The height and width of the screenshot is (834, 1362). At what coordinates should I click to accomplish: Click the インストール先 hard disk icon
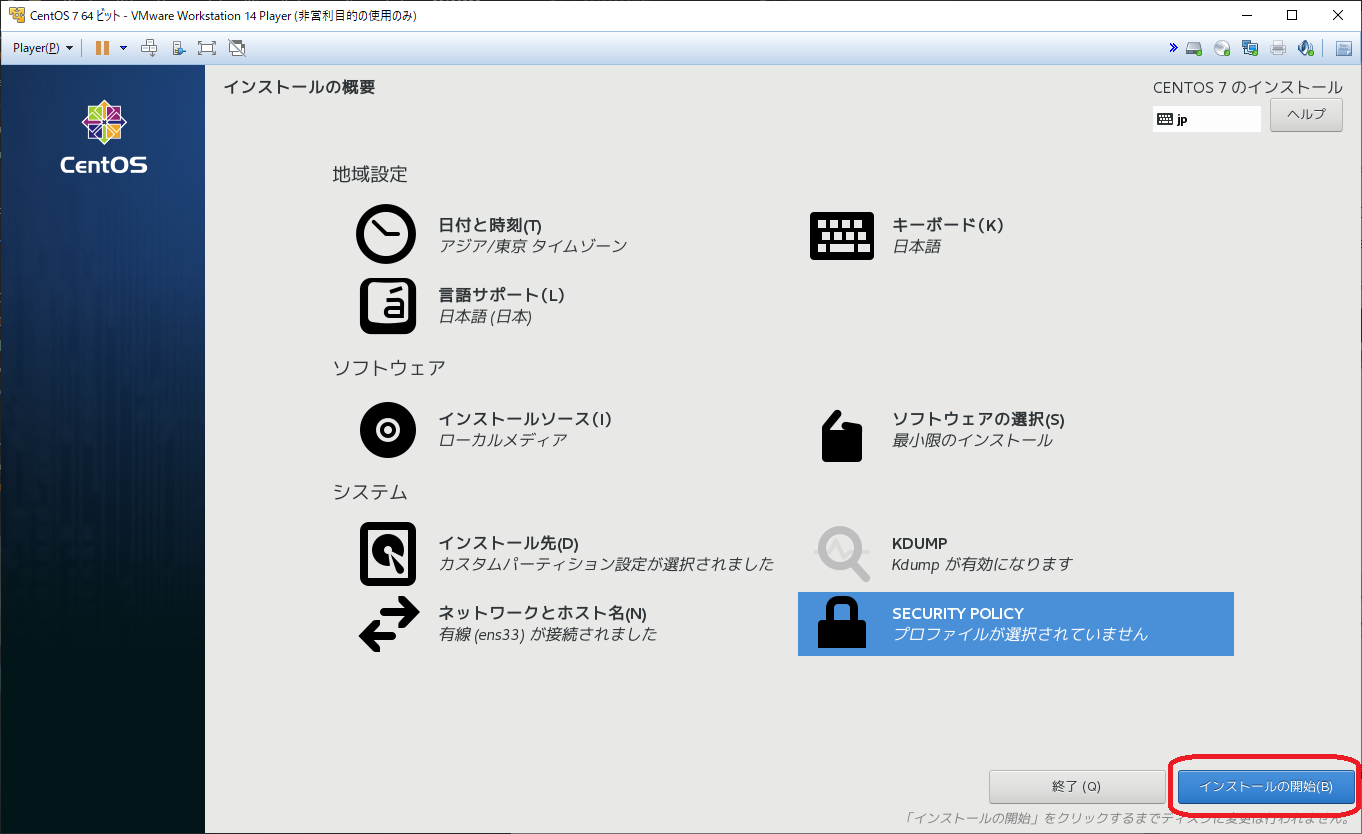click(387, 553)
